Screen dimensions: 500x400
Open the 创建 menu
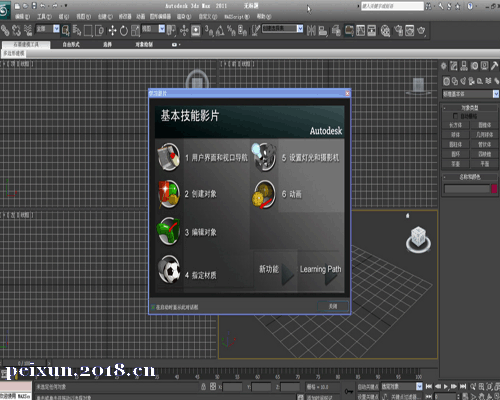click(105, 16)
